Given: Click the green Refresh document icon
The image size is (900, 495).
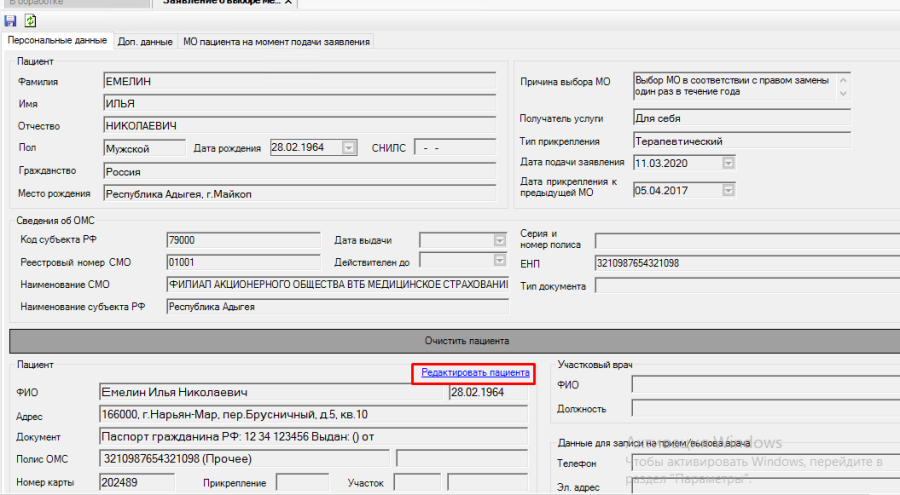Looking at the screenshot, I should 30,21.
